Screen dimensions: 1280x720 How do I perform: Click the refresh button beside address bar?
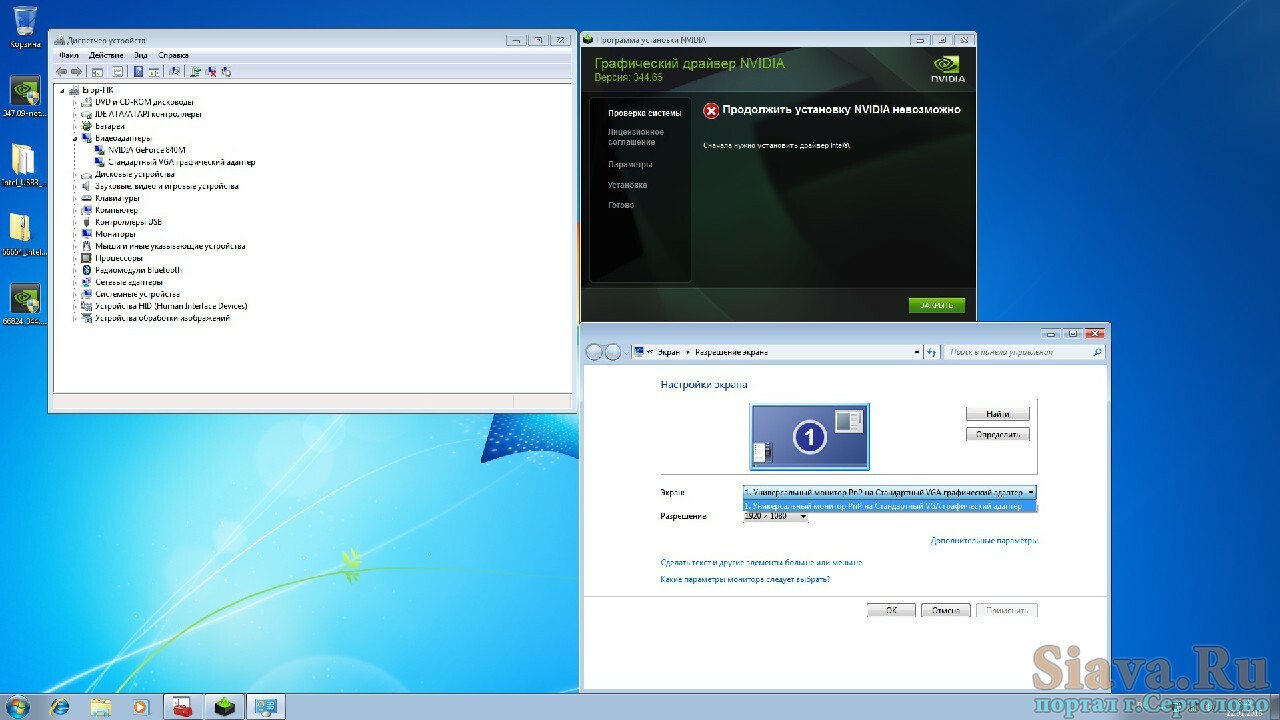click(x=932, y=352)
